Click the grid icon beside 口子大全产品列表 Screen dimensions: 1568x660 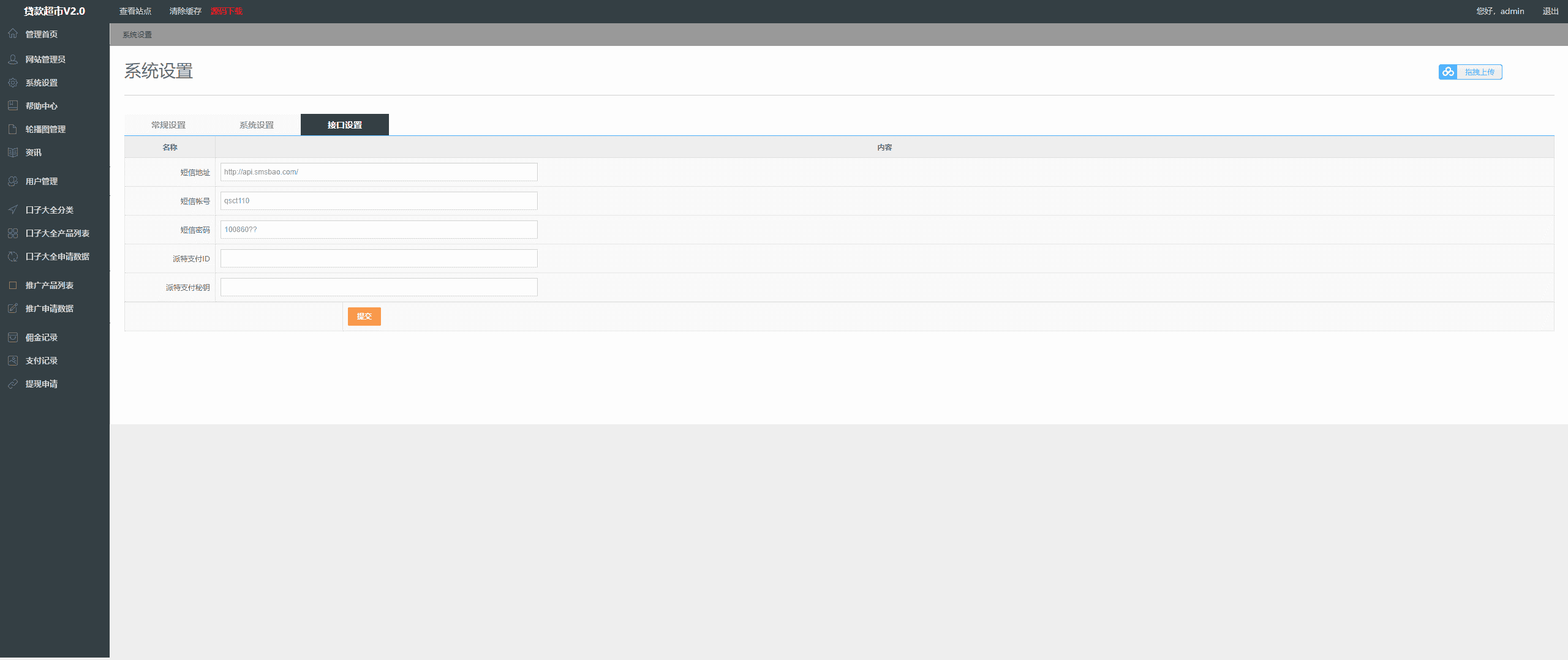tap(13, 233)
